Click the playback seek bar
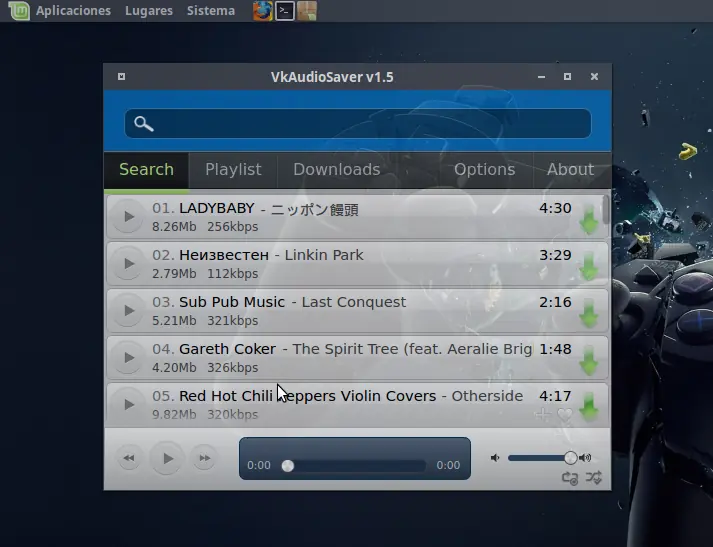713x547 pixels. (354, 466)
